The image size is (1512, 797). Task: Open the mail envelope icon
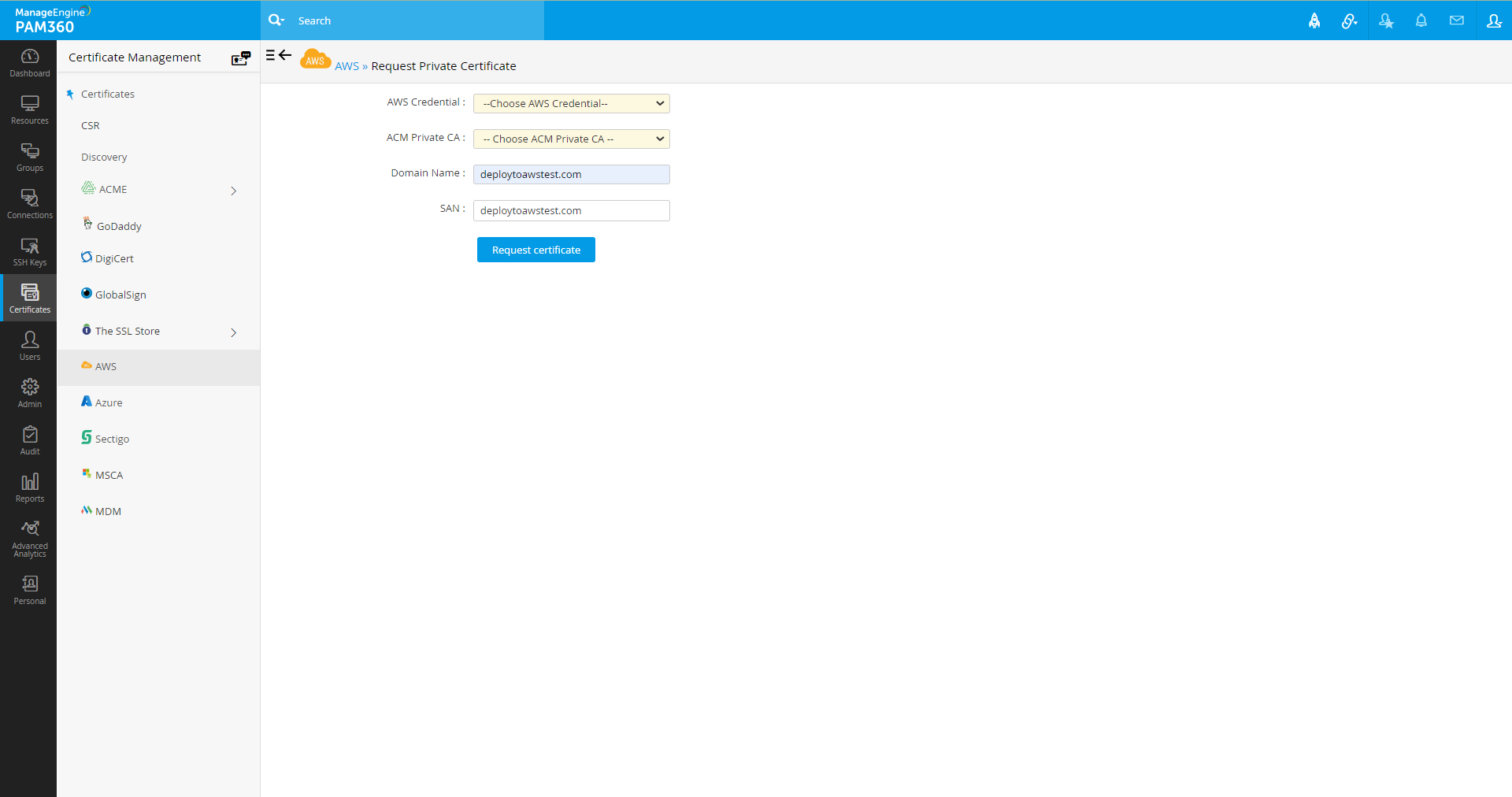pyautogui.click(x=1457, y=20)
